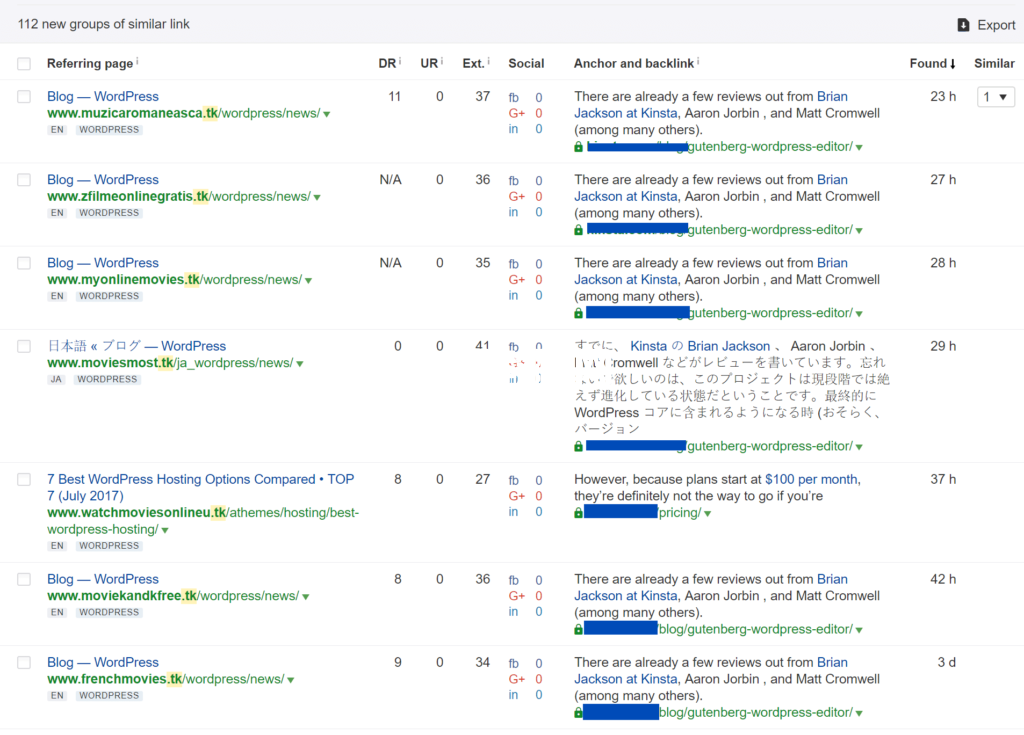
Task: Expand the frenchmovies.tk URL dropdown arrow
Action: (x=291, y=680)
